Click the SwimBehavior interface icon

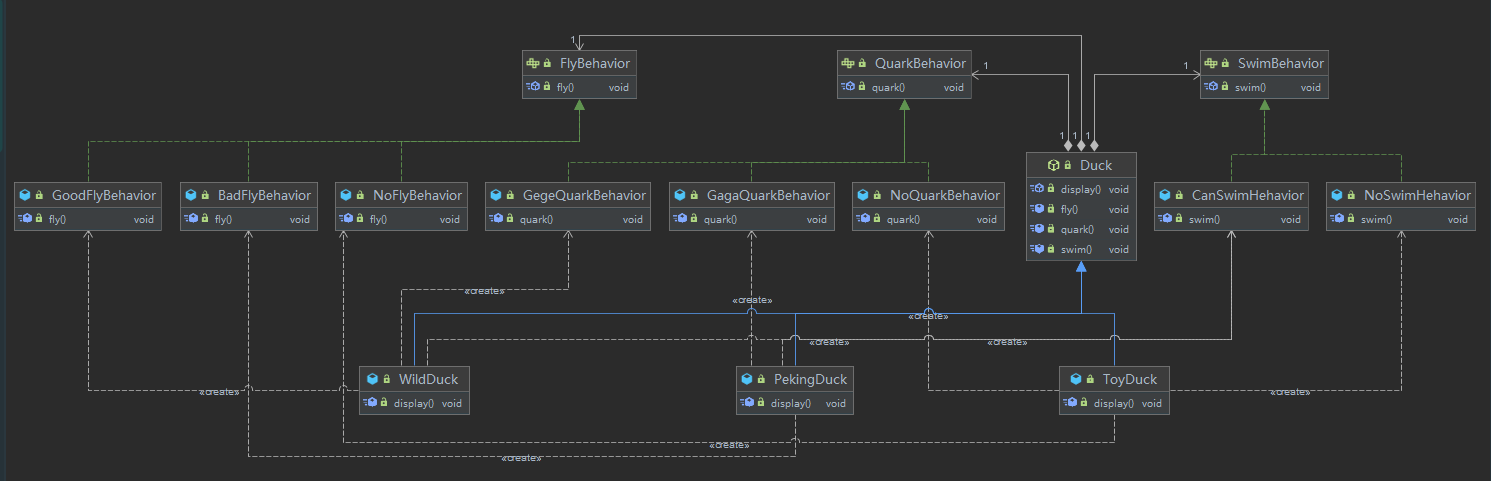tap(1210, 63)
